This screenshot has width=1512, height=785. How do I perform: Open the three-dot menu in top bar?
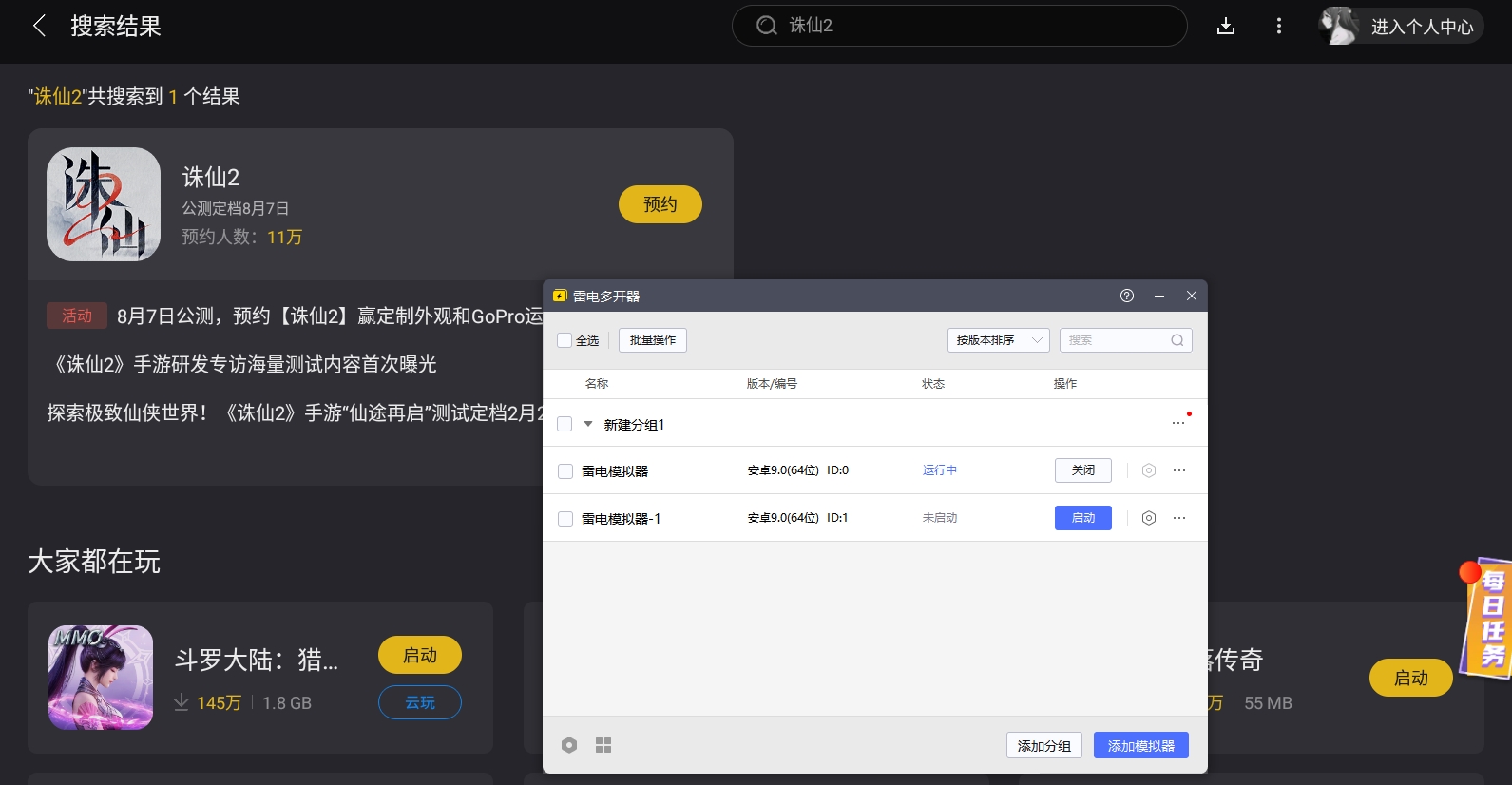pos(1278,26)
